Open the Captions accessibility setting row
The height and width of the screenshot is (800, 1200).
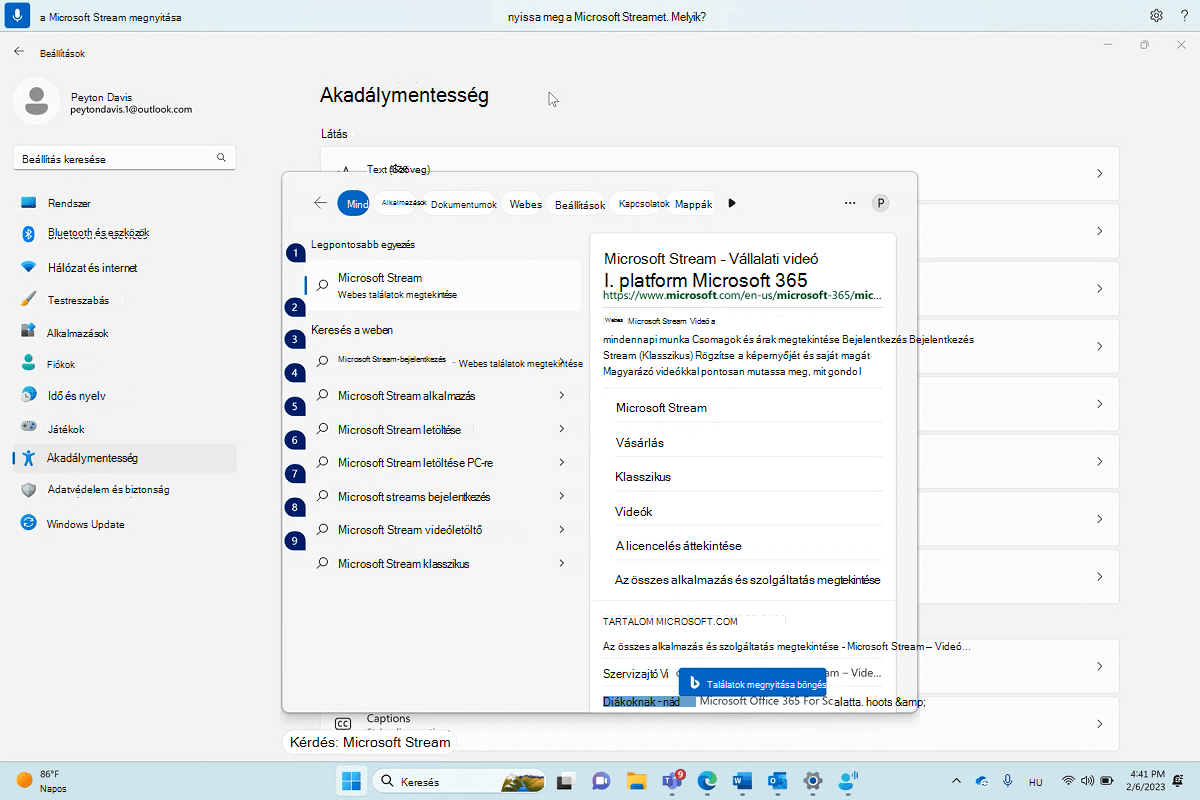point(719,722)
